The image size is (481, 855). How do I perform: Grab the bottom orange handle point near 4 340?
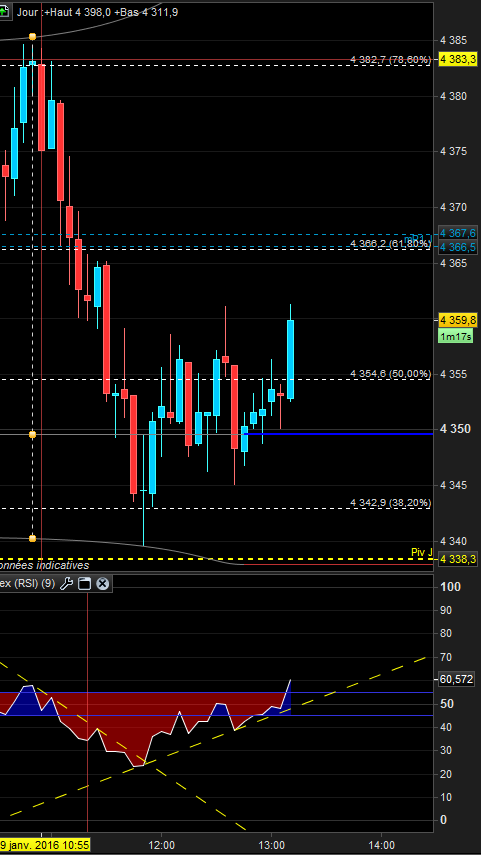pos(32,538)
